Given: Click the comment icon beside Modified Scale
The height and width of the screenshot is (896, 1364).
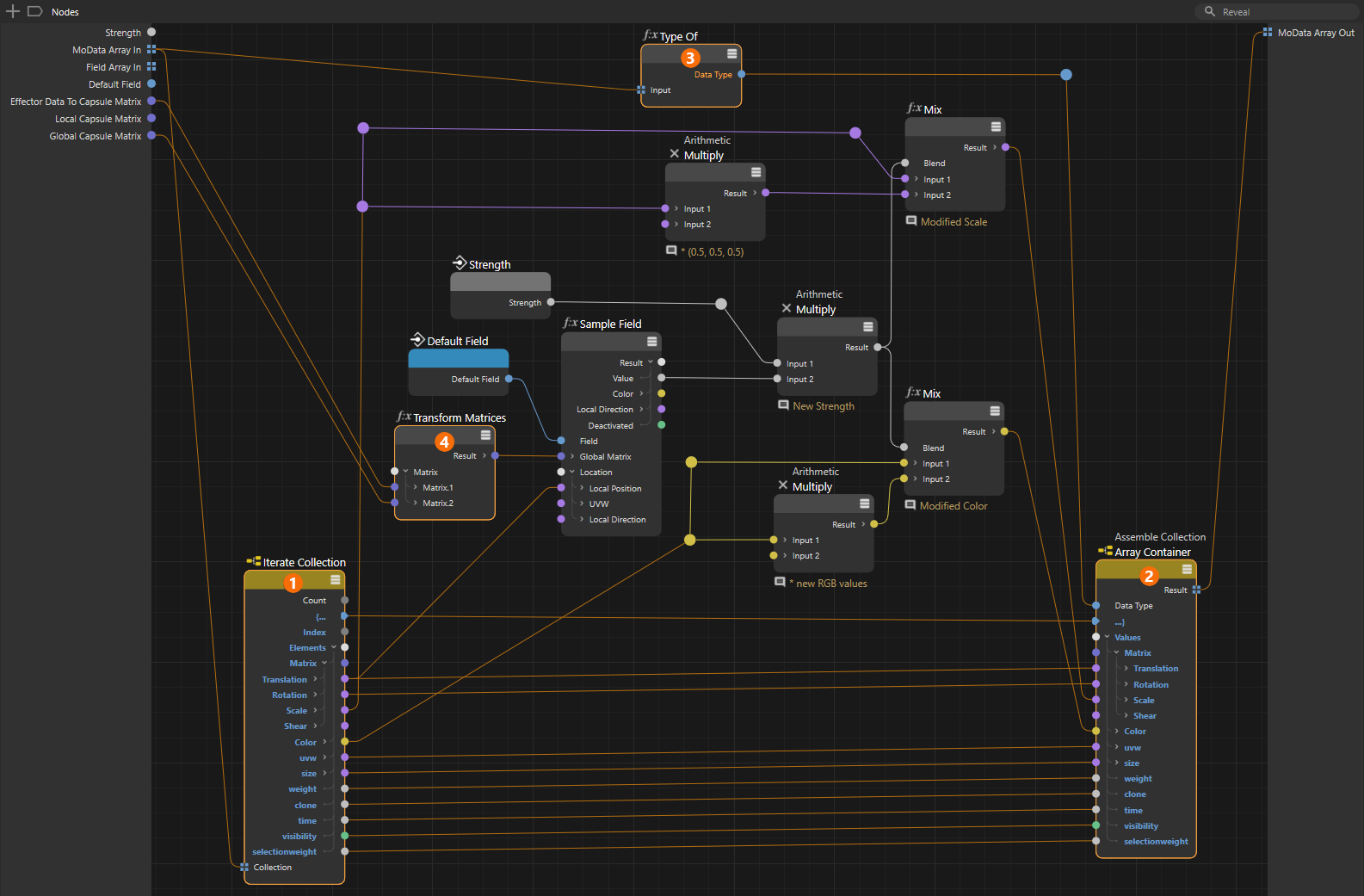Looking at the screenshot, I should pyautogui.click(x=910, y=221).
